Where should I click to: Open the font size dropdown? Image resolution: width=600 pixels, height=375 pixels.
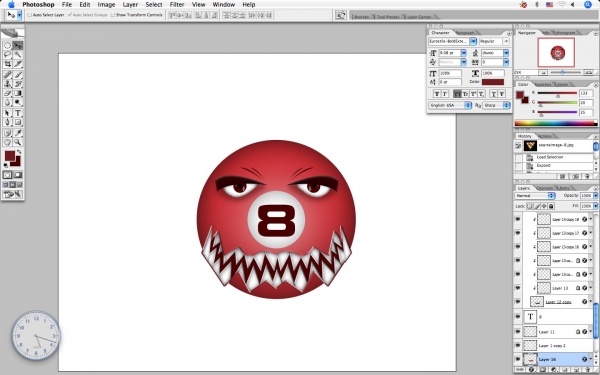(x=463, y=53)
